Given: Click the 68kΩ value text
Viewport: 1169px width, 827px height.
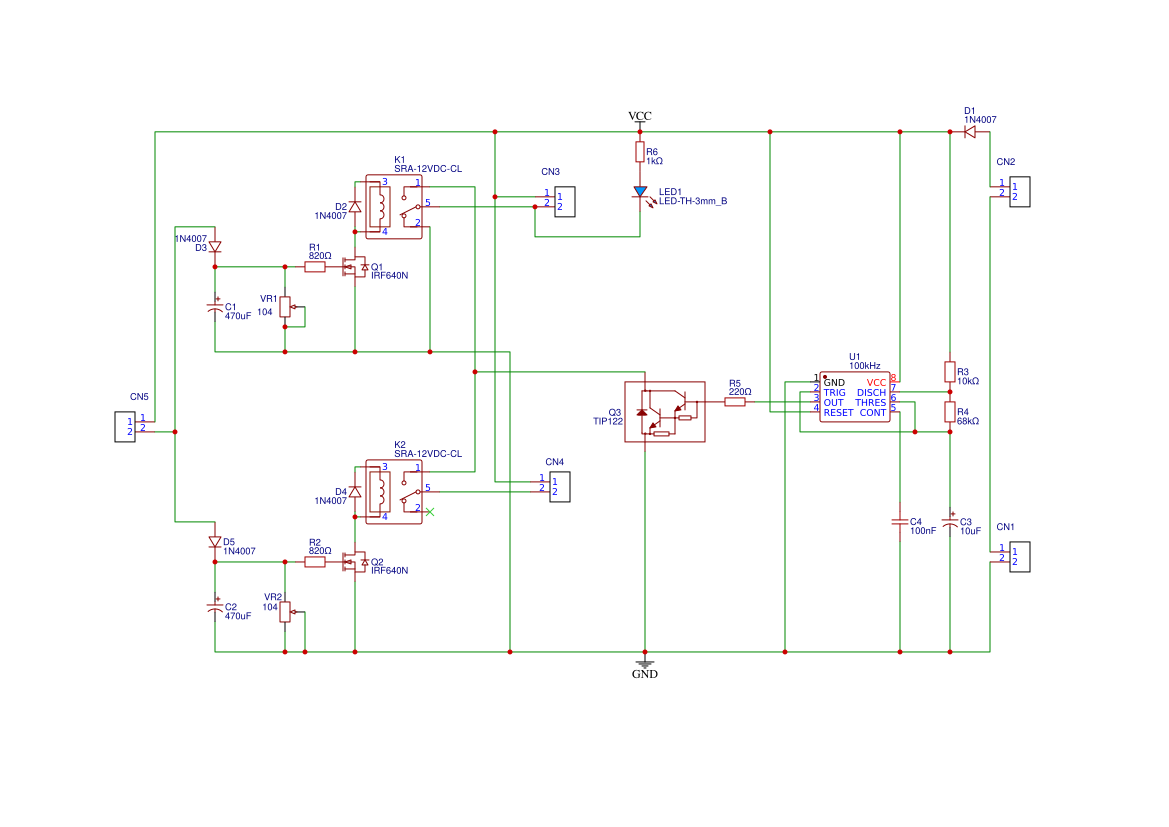Looking at the screenshot, I should pyautogui.click(x=968, y=421).
